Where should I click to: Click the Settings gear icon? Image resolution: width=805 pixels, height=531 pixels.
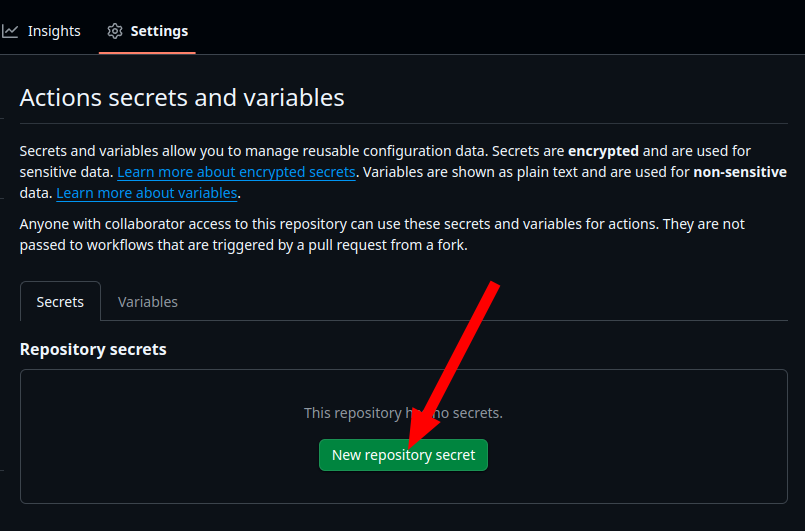[x=114, y=31]
